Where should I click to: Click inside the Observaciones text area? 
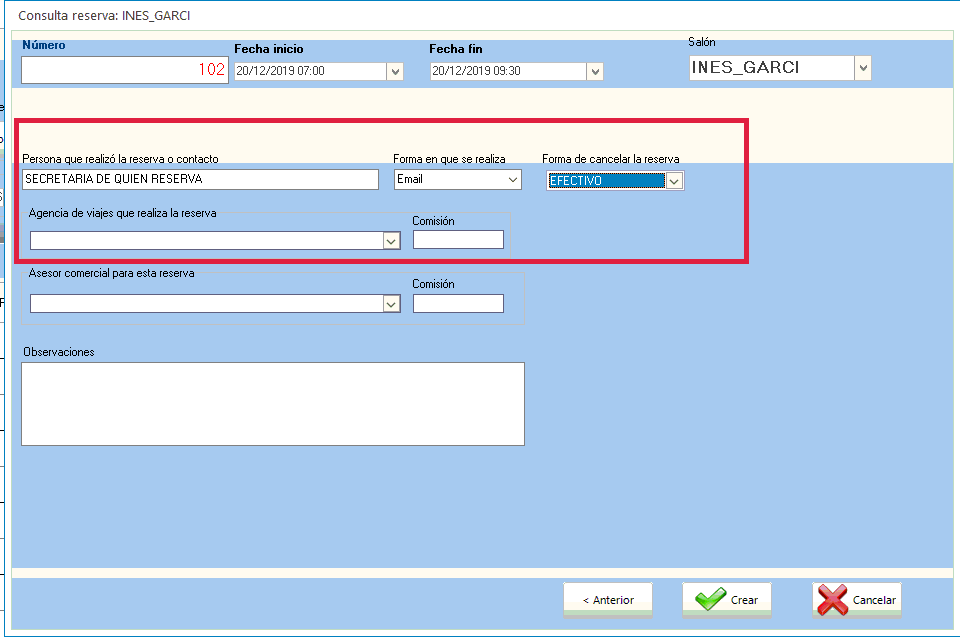click(x=272, y=403)
